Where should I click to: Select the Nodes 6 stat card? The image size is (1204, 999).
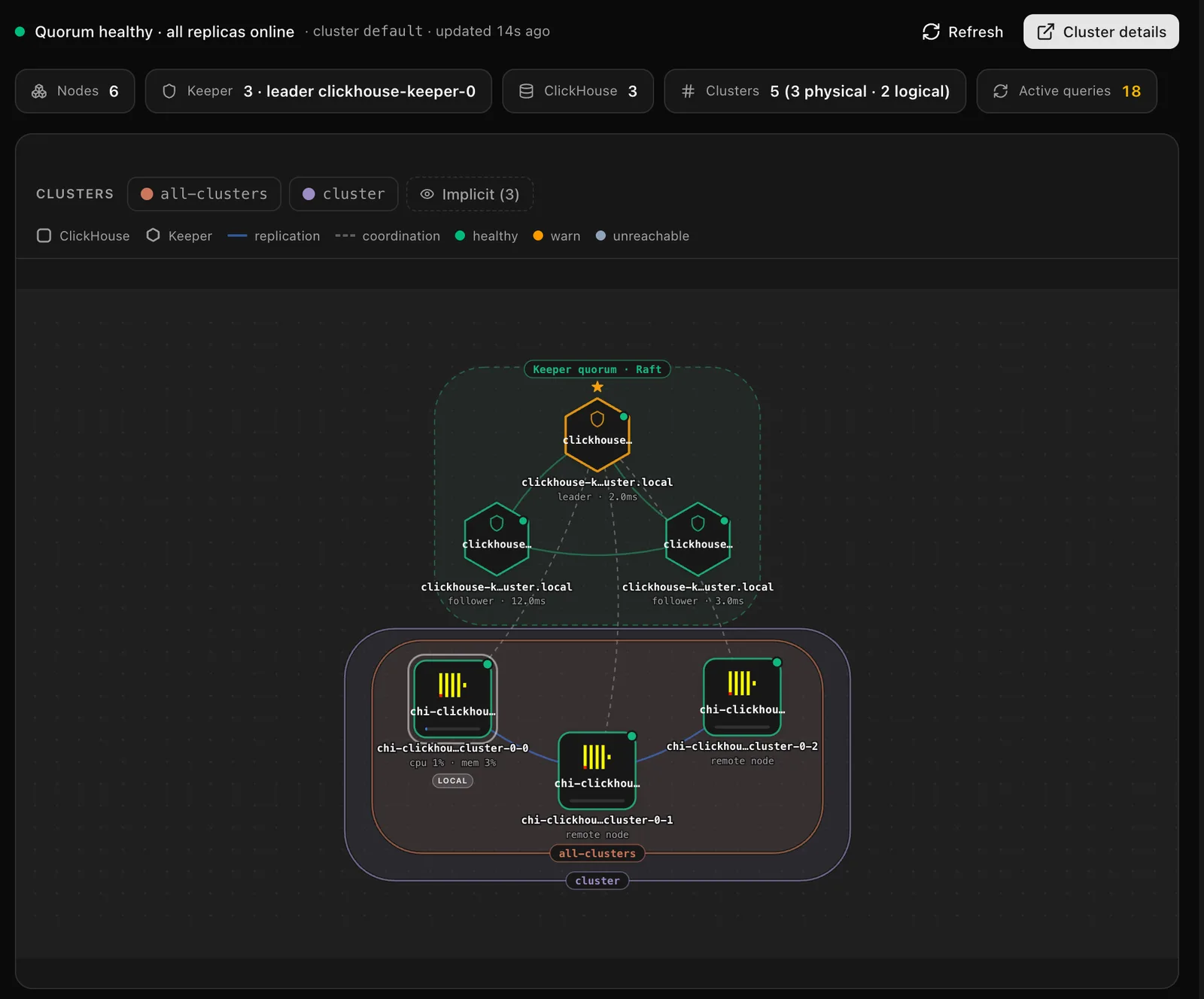(75, 91)
